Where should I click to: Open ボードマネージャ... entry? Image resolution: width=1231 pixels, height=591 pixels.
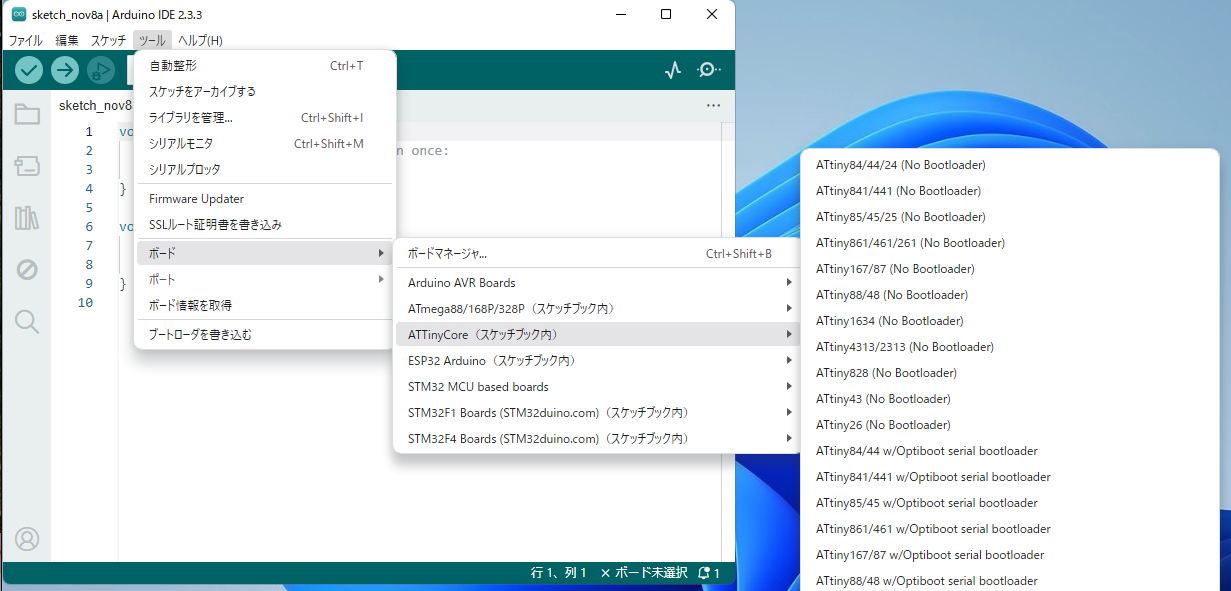click(597, 254)
